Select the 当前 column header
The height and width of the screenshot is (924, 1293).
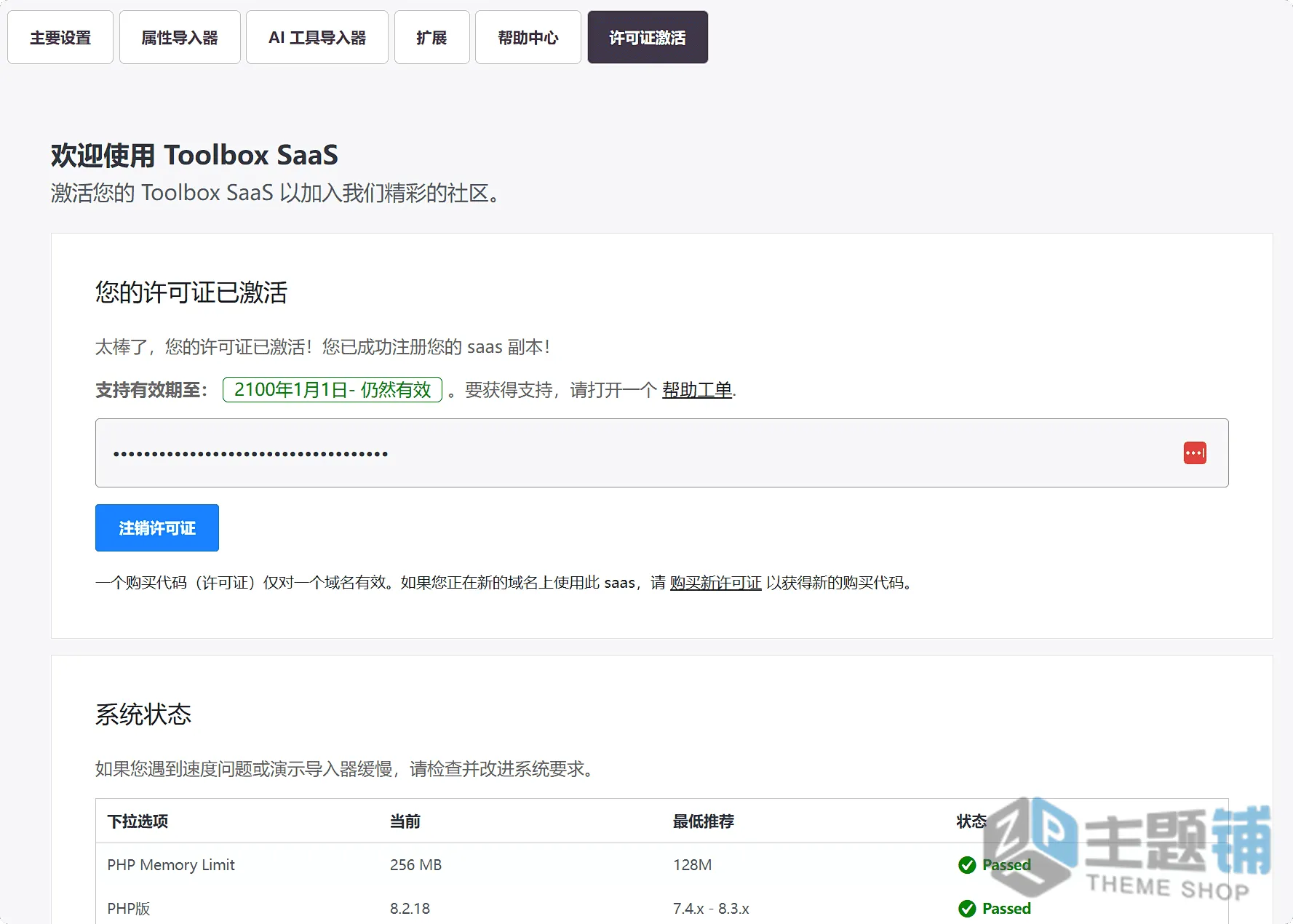pos(405,821)
